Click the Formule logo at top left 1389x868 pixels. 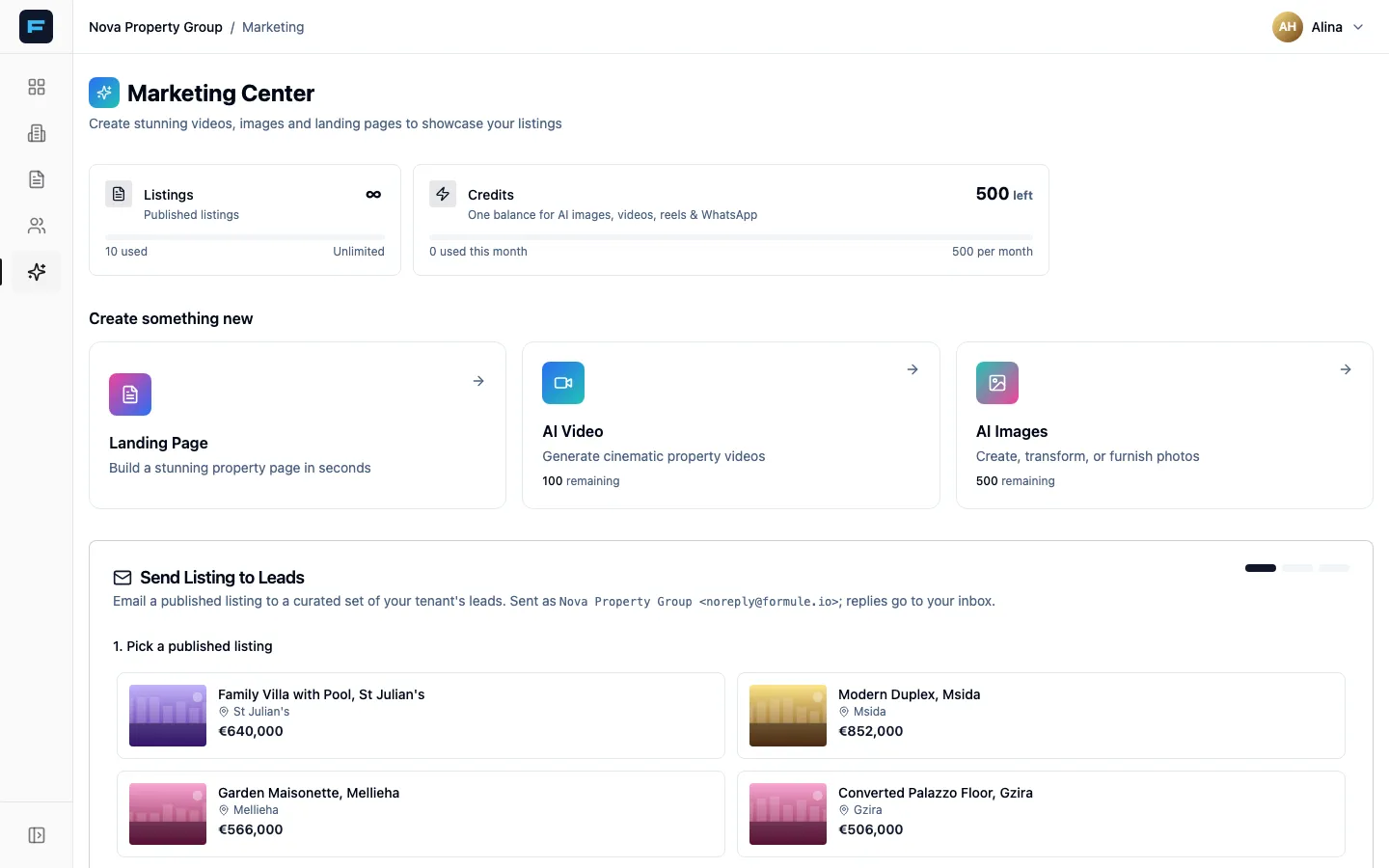(x=36, y=26)
